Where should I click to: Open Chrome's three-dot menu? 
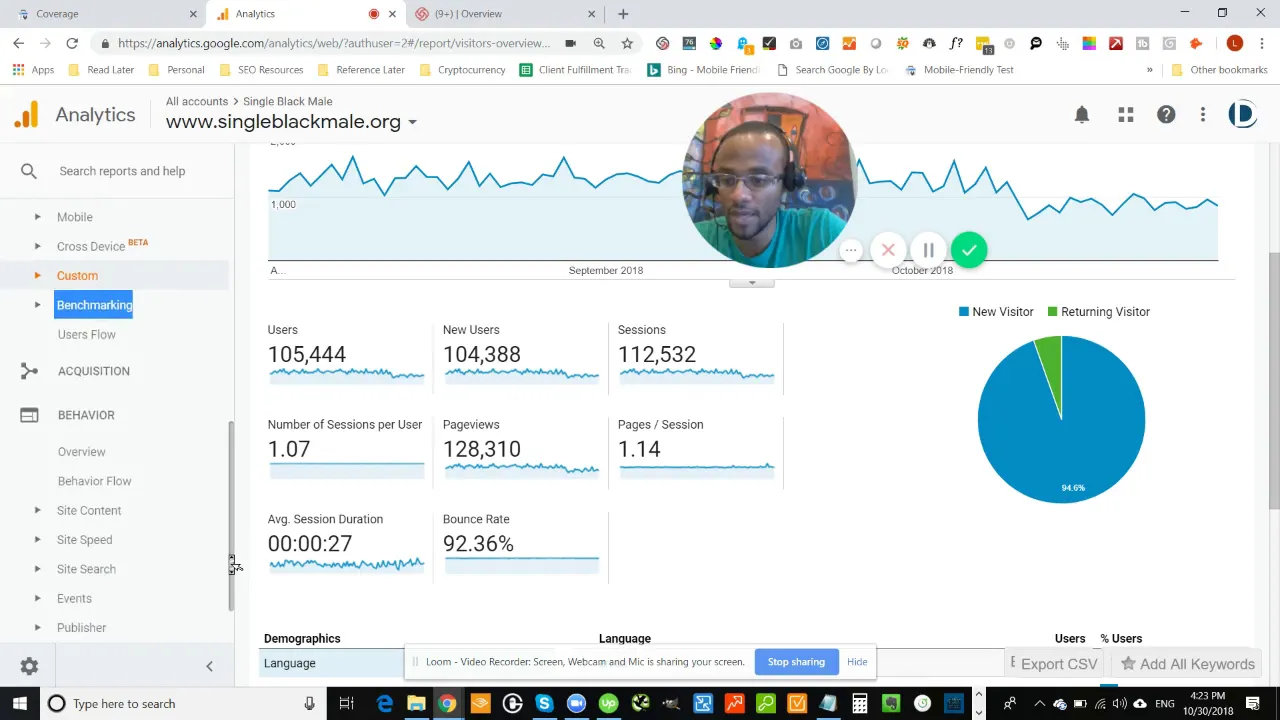click(x=1260, y=43)
